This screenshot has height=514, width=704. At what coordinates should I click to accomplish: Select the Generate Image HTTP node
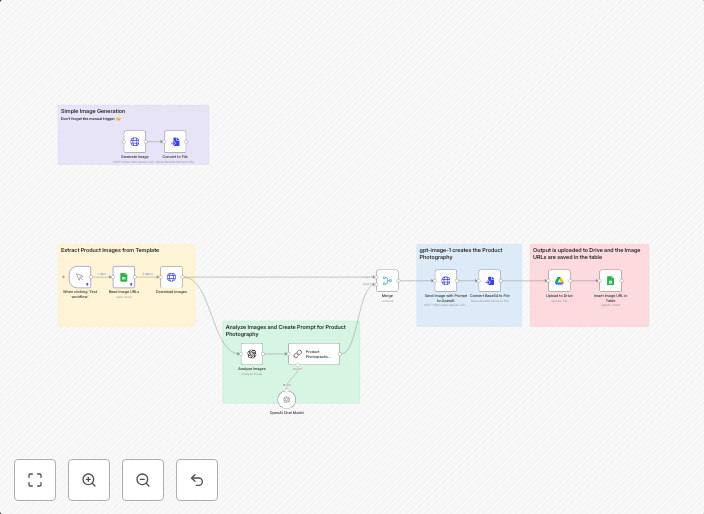coord(135,141)
